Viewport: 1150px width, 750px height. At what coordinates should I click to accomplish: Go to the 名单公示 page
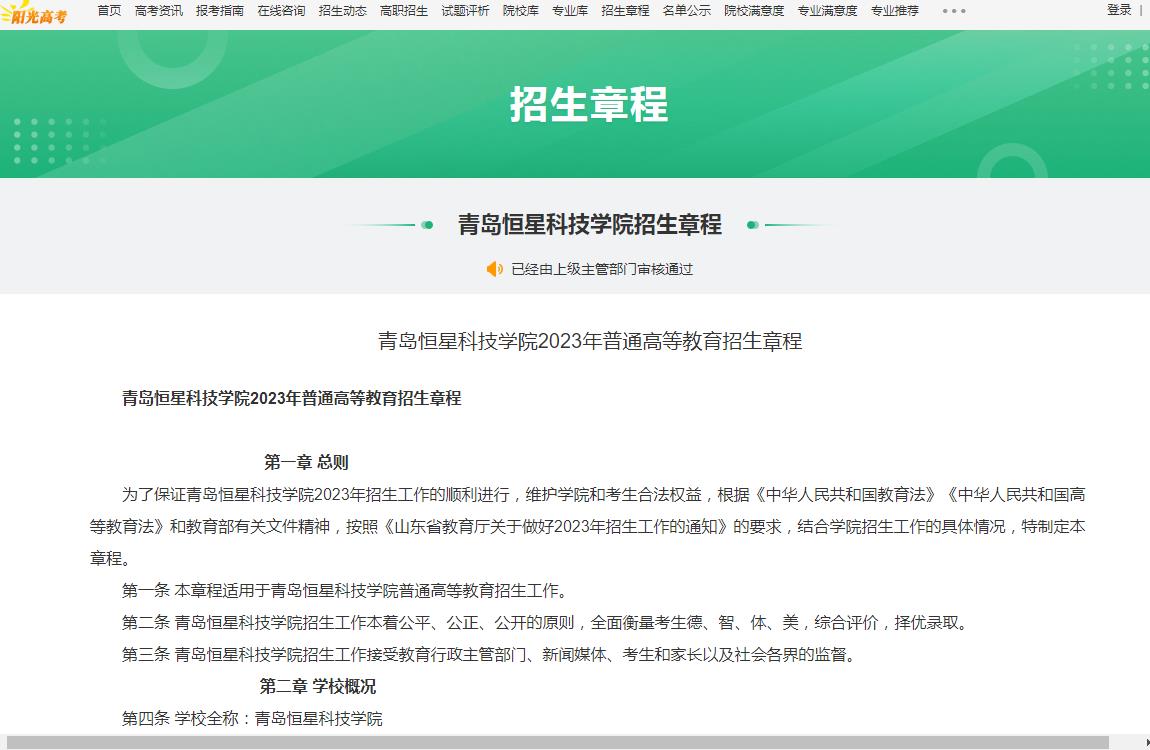686,10
